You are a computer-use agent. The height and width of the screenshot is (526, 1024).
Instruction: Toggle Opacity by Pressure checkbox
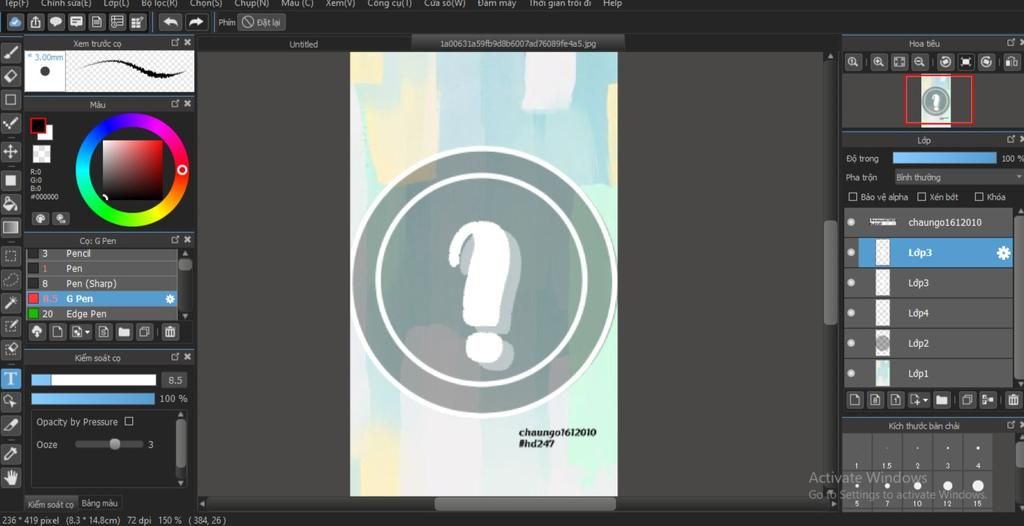coord(129,421)
